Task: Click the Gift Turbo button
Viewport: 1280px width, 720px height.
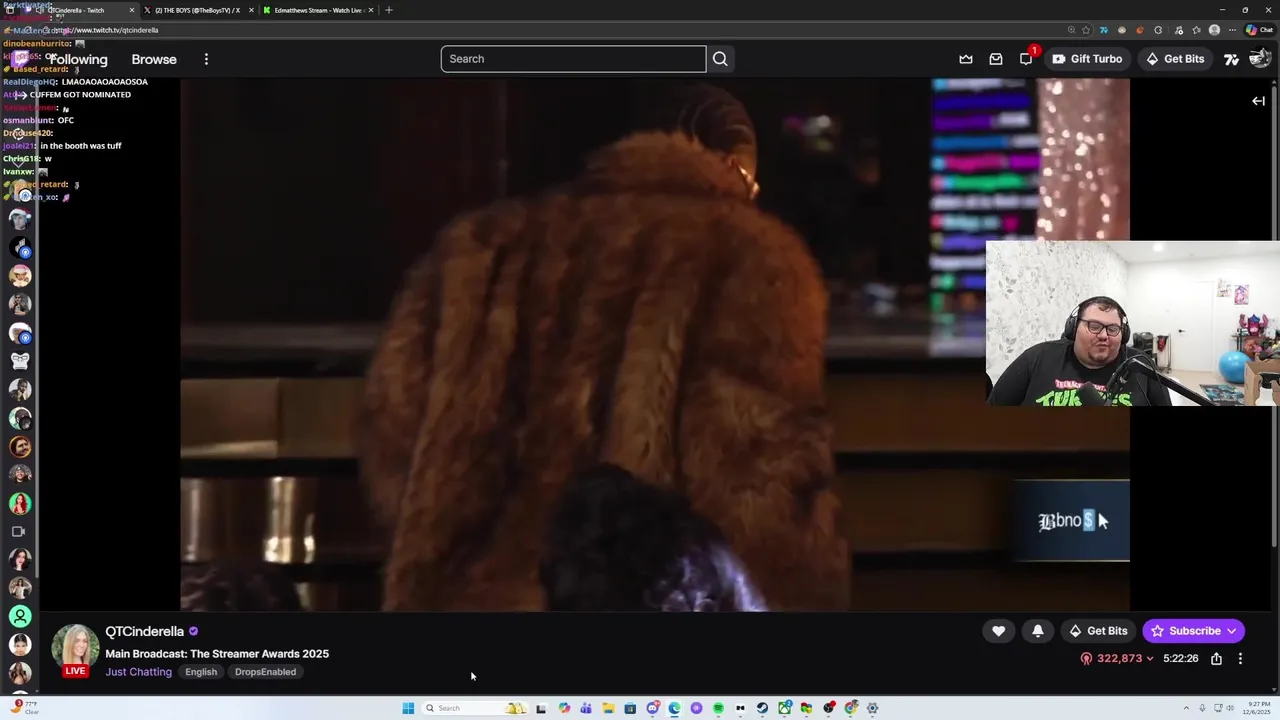Action: pos(1087,59)
